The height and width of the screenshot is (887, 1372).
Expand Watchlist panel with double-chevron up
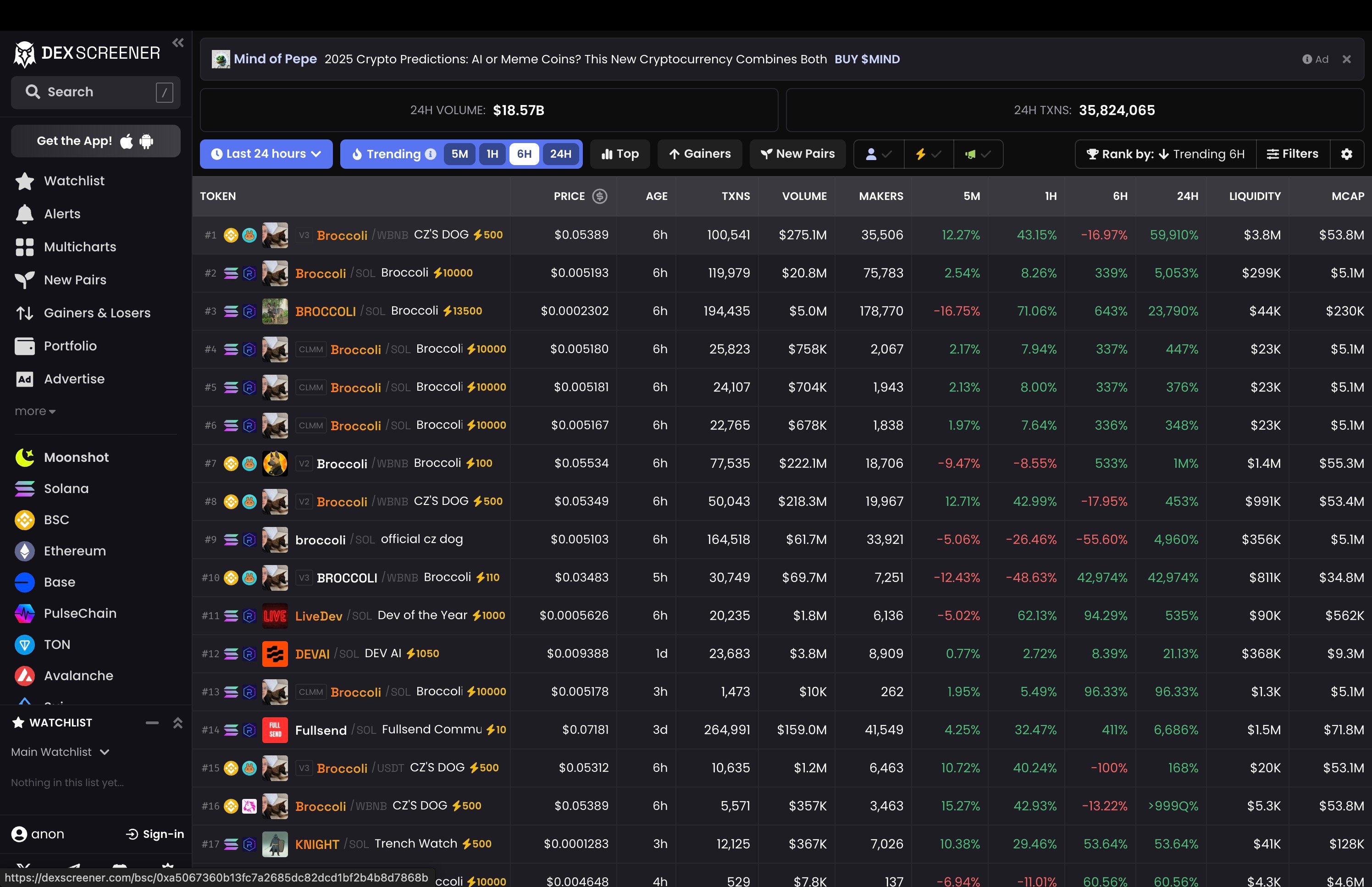pyautogui.click(x=178, y=722)
